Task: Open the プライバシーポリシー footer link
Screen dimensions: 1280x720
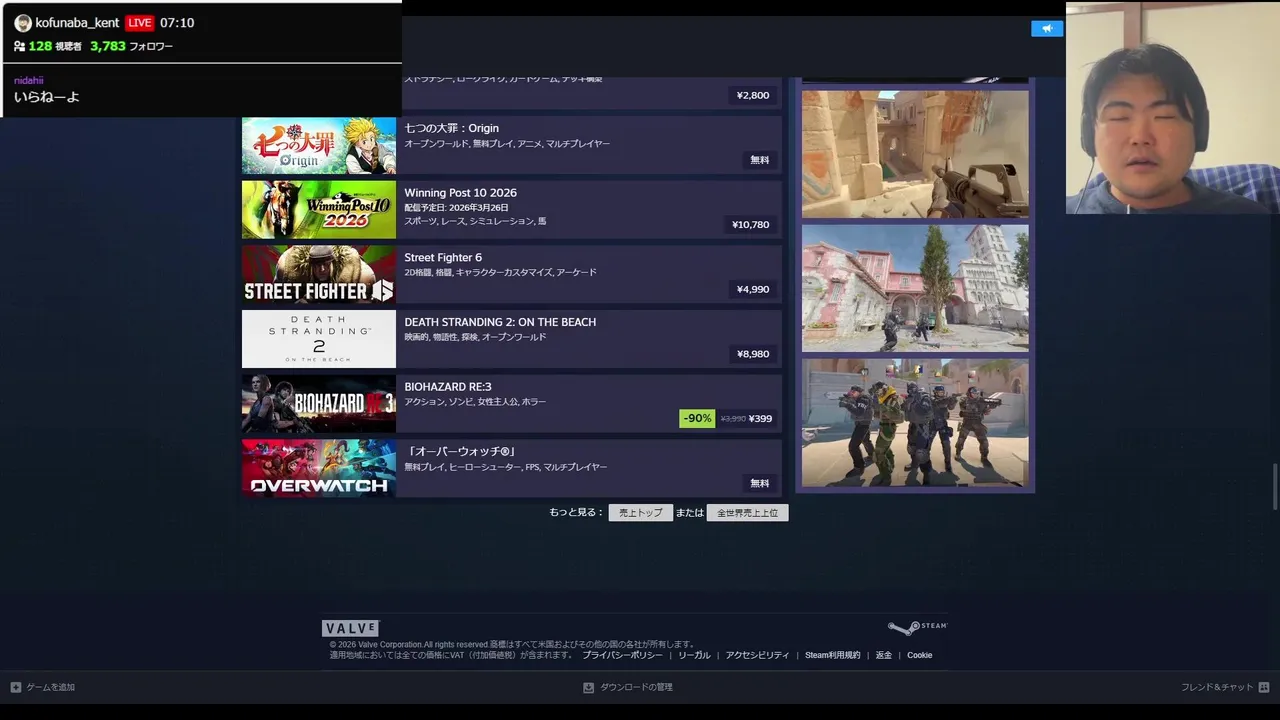Action: pyautogui.click(x=622, y=655)
